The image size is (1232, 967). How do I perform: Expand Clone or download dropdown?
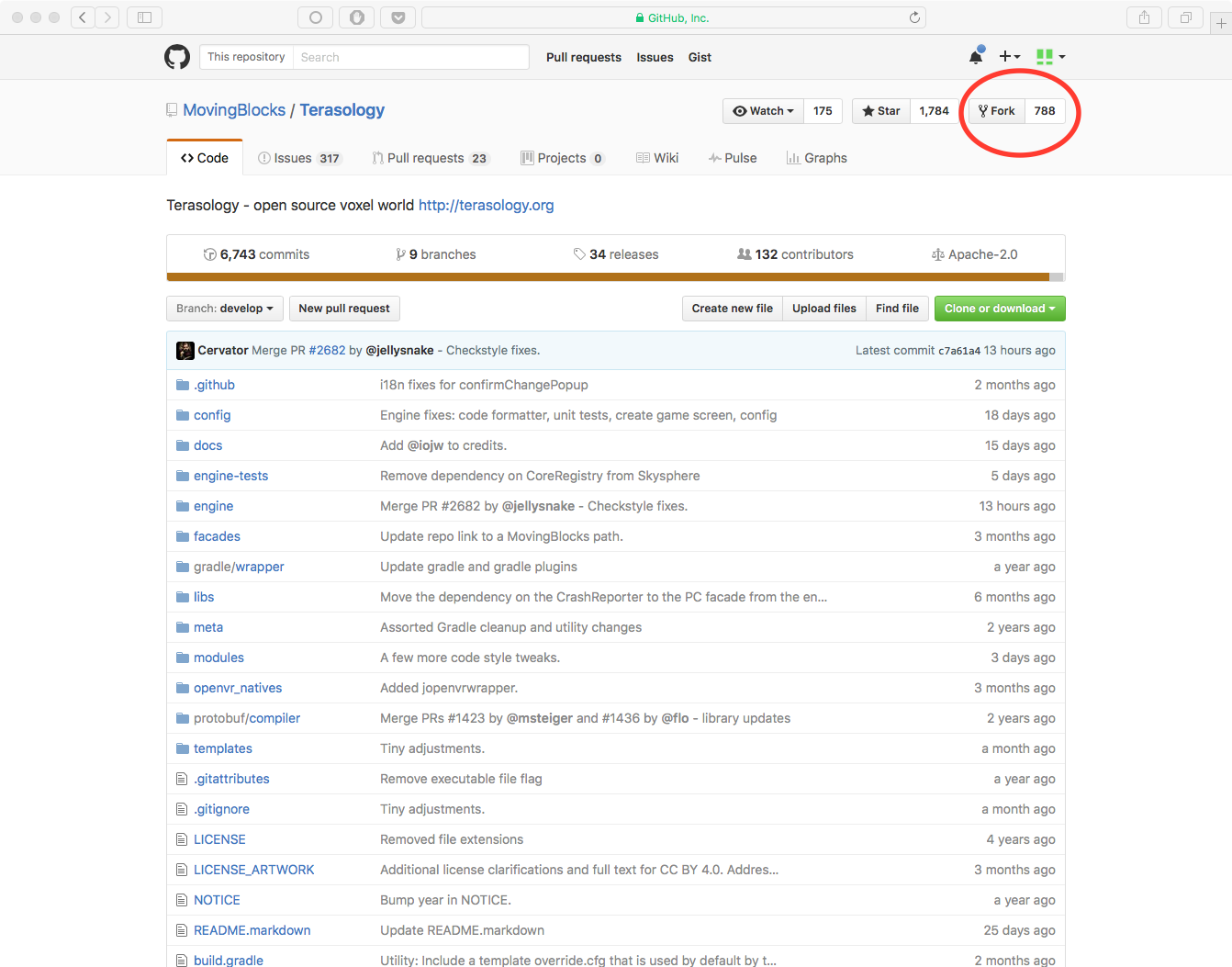(1000, 309)
